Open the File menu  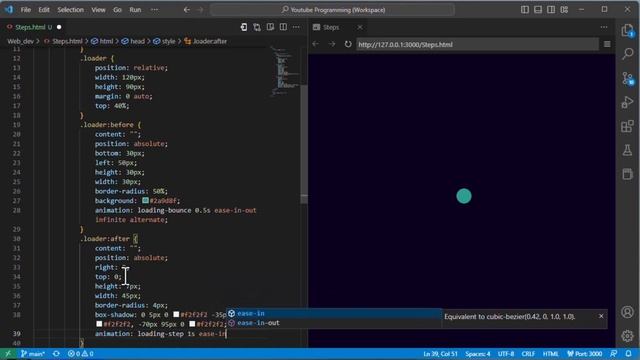click(x=26, y=10)
